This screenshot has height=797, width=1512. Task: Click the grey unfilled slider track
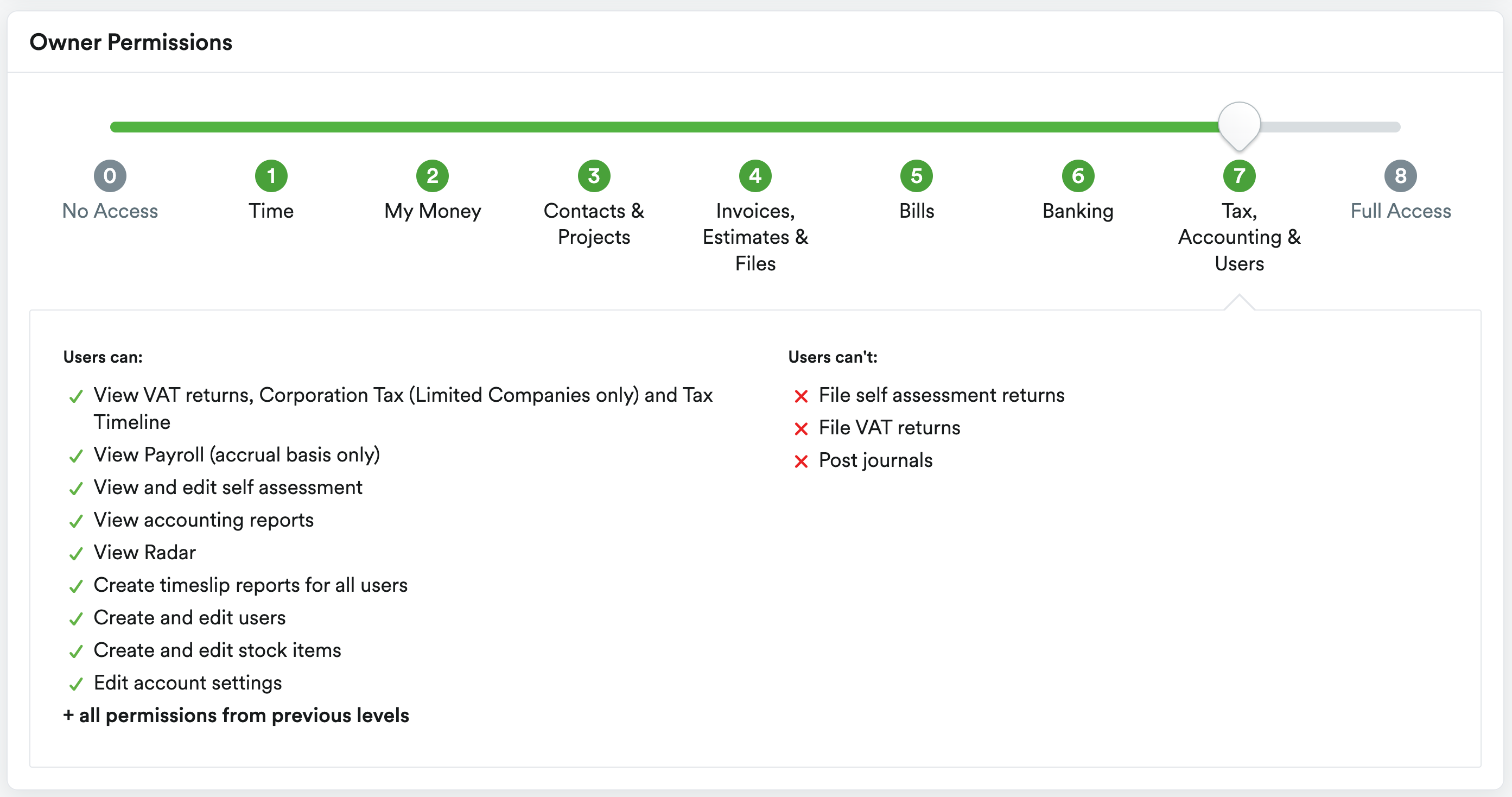tap(1331, 127)
